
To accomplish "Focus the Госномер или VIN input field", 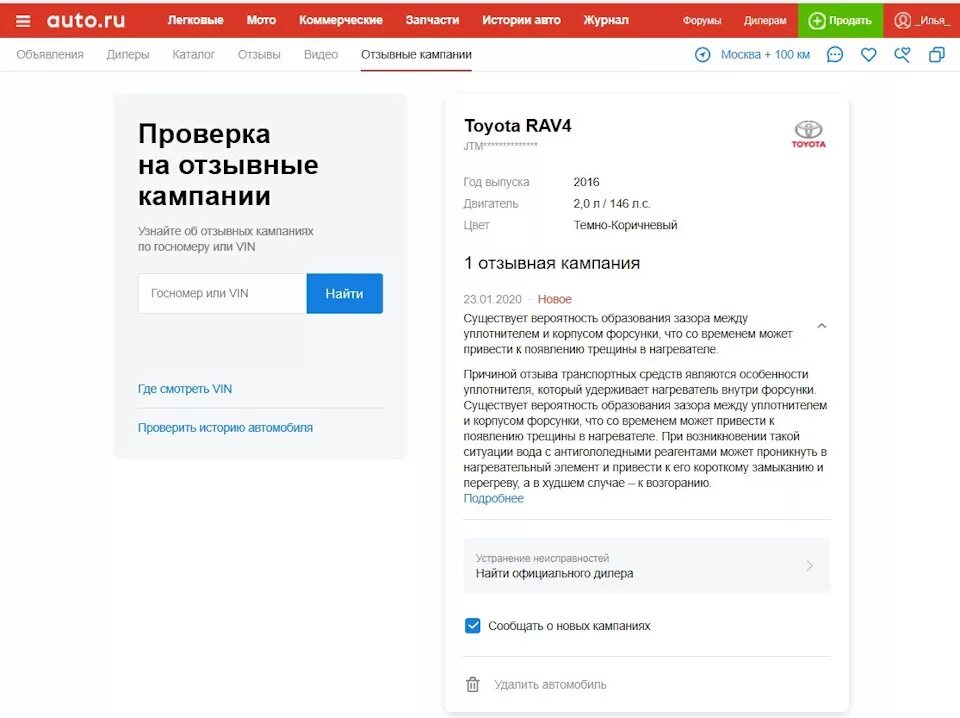I will [222, 293].
